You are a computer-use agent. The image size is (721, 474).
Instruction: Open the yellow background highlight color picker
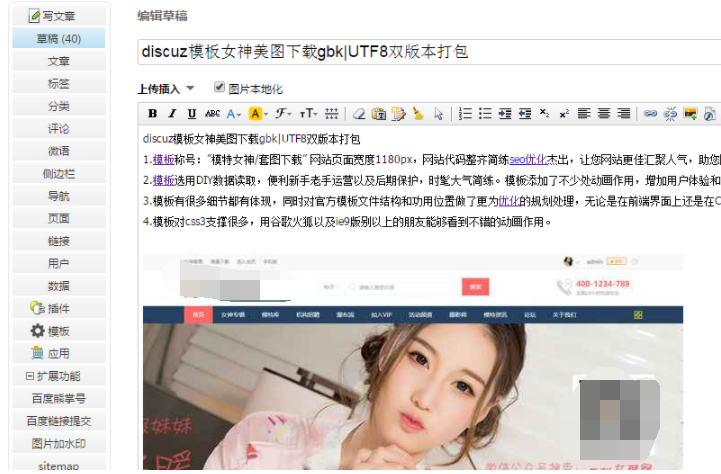258,114
